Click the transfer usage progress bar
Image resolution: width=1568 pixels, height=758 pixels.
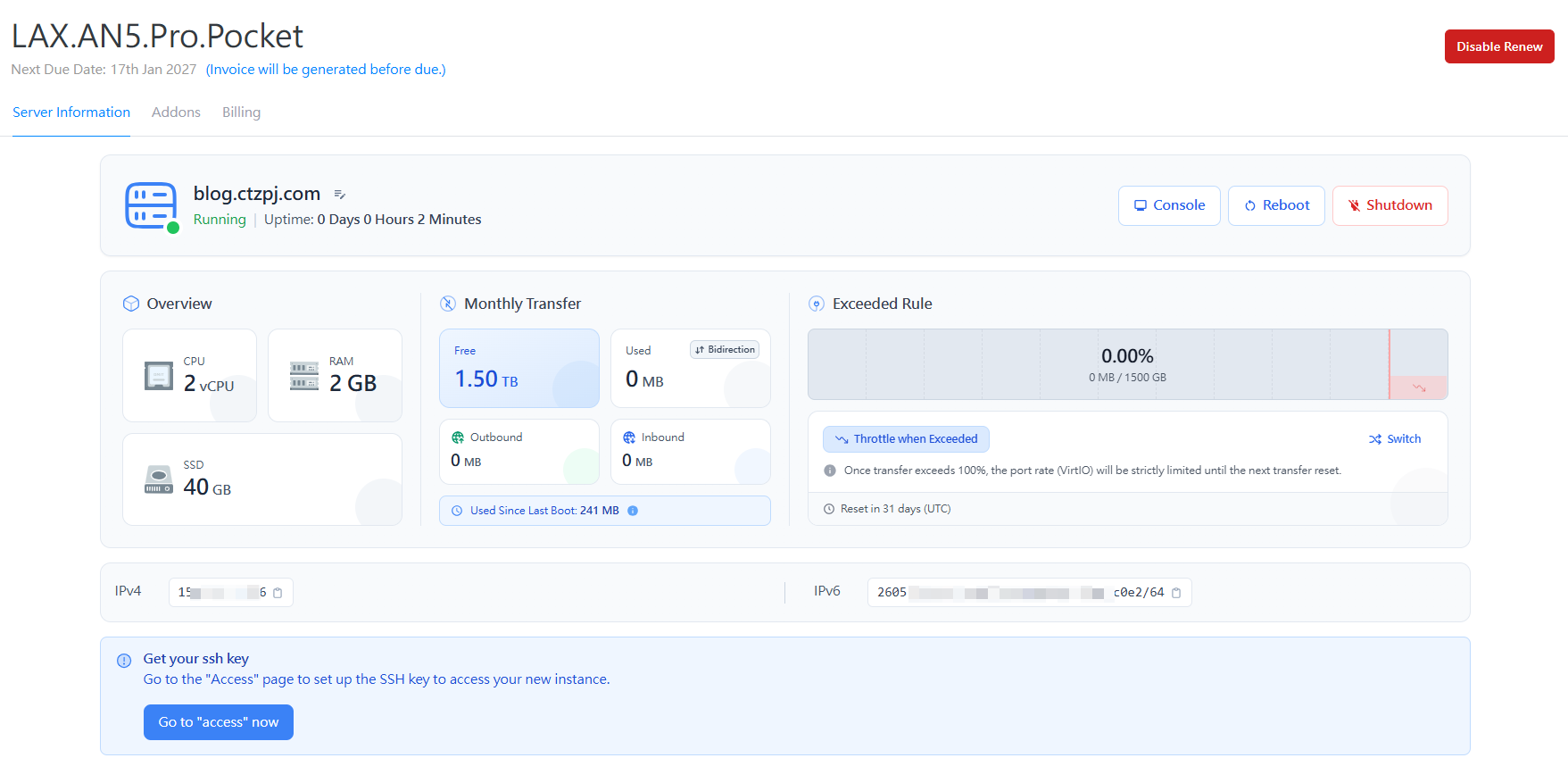[x=1126, y=364]
